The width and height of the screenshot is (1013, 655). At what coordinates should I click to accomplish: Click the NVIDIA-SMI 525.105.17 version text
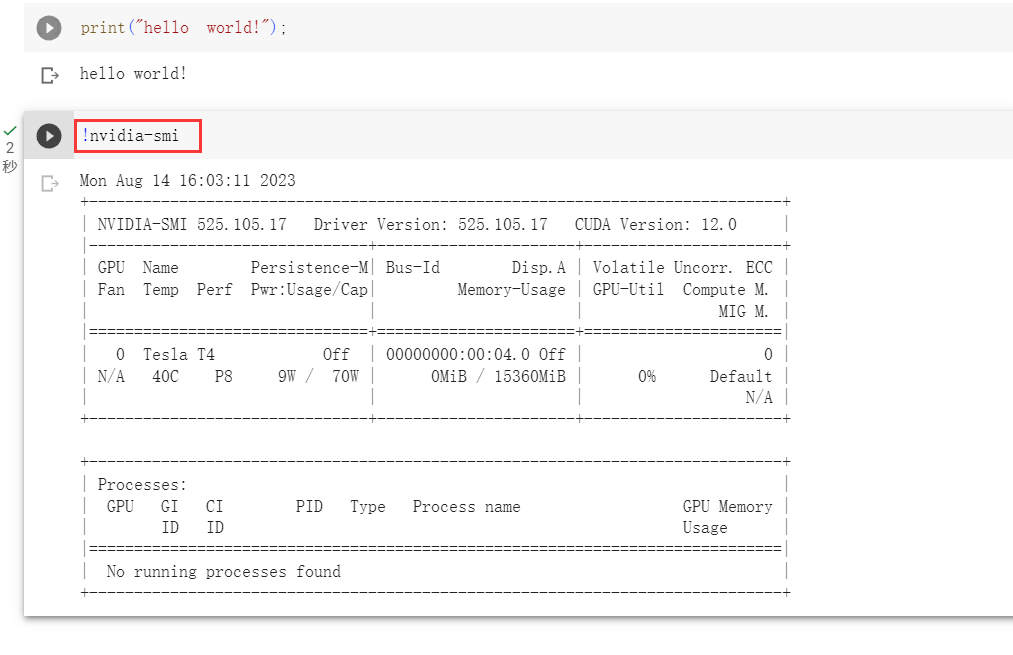pyautogui.click(x=192, y=224)
